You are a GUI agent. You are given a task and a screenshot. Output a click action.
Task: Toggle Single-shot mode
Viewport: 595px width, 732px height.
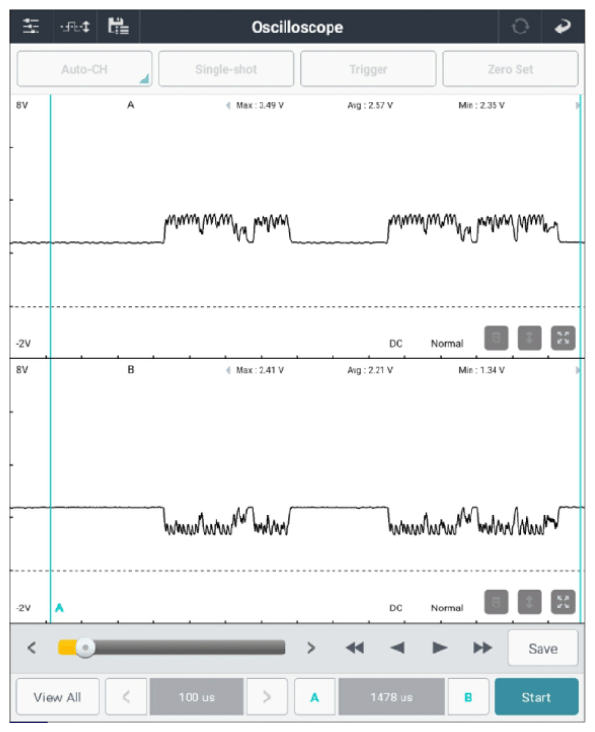pyautogui.click(x=226, y=69)
